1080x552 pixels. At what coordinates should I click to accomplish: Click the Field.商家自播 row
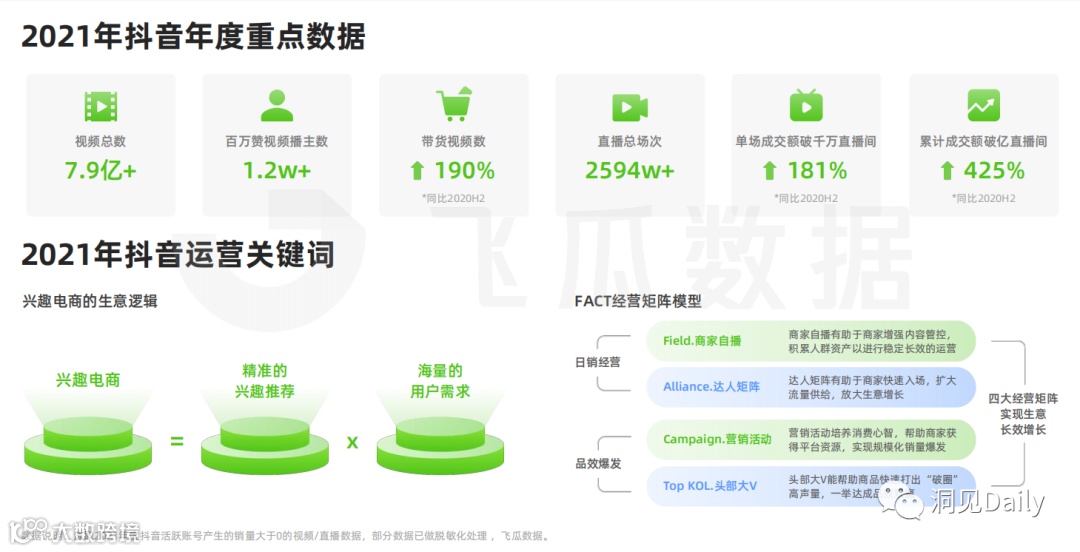pos(811,341)
